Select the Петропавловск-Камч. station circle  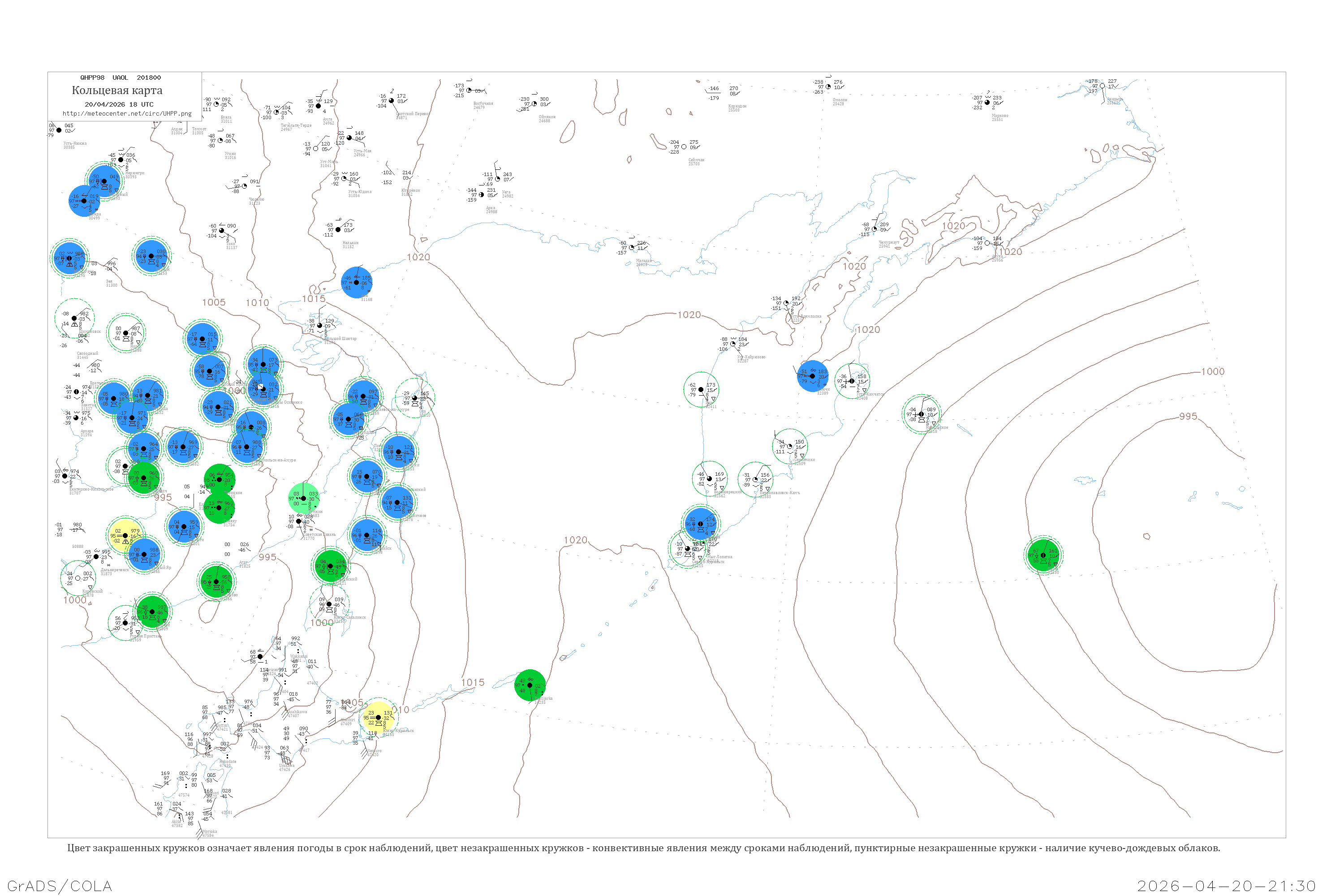coord(755,479)
